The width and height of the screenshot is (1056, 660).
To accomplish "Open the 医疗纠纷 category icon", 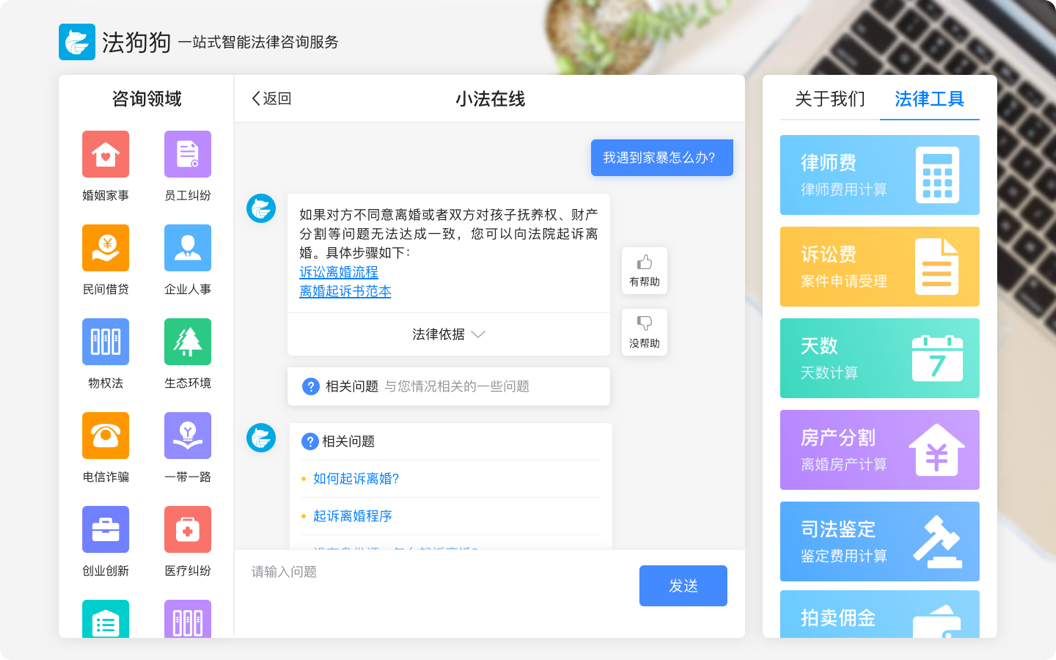I will pyautogui.click(x=187, y=530).
